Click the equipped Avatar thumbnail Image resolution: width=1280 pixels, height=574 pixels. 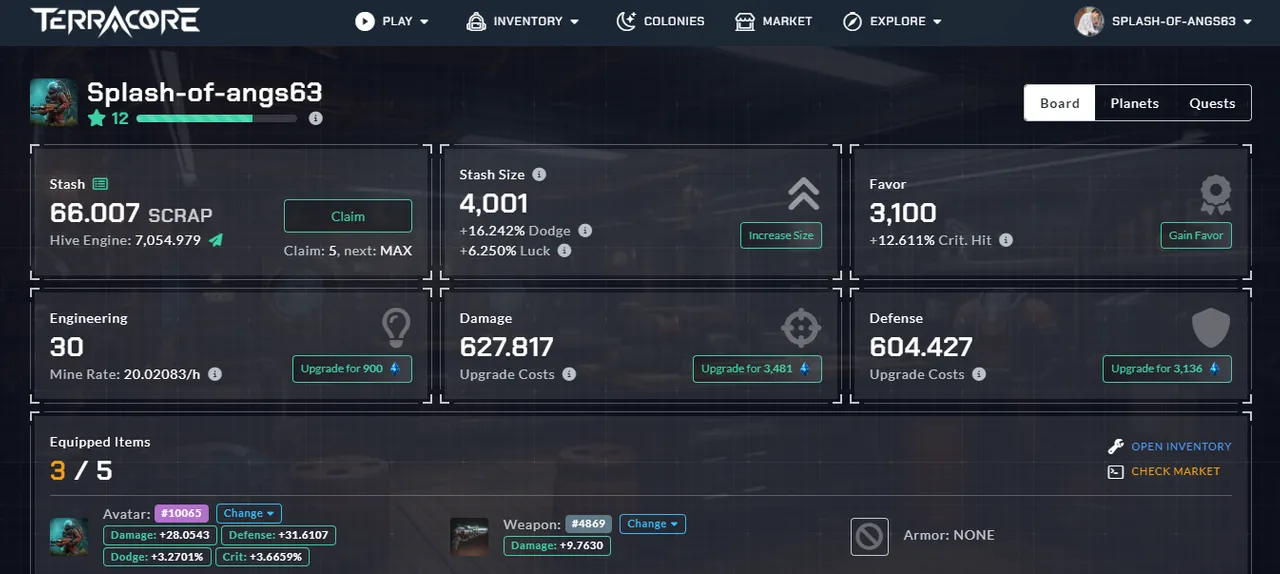(x=69, y=536)
